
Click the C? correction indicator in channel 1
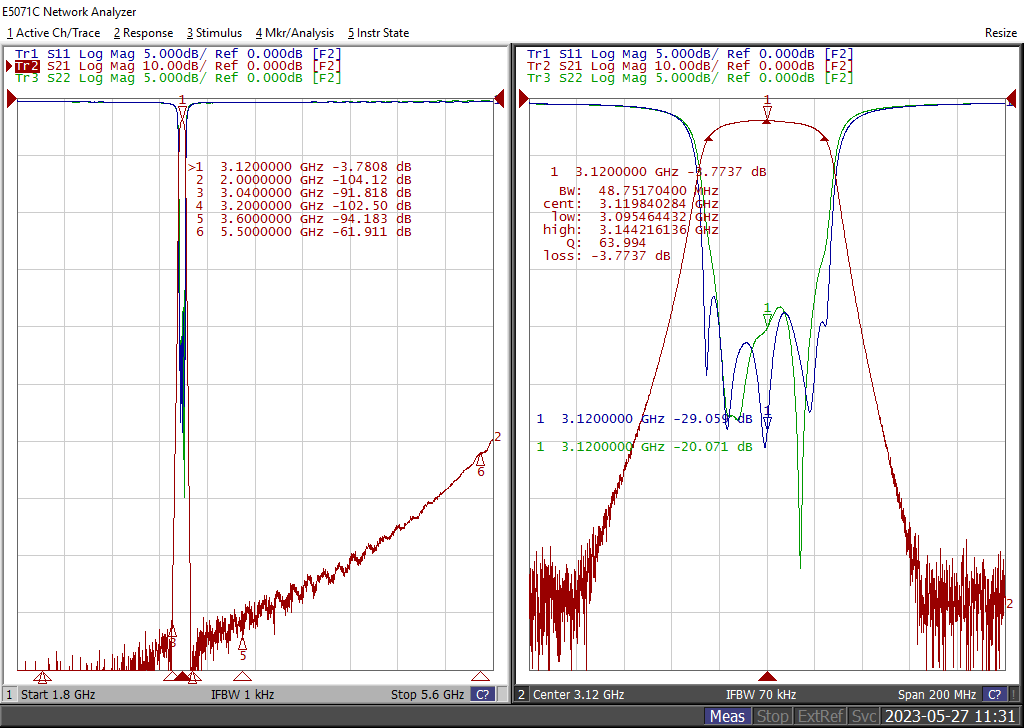click(x=482, y=694)
